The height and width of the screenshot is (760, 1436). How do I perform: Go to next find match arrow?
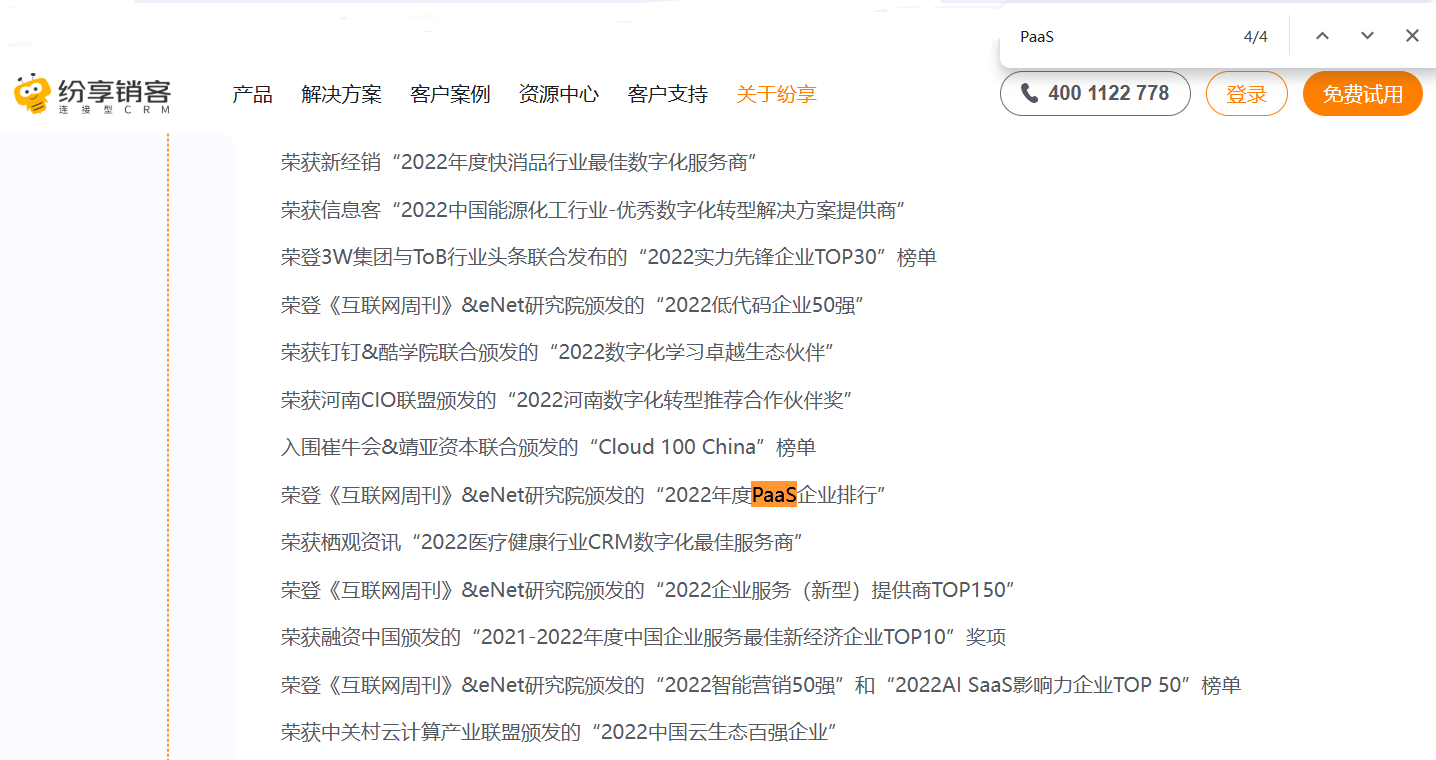tap(1367, 36)
